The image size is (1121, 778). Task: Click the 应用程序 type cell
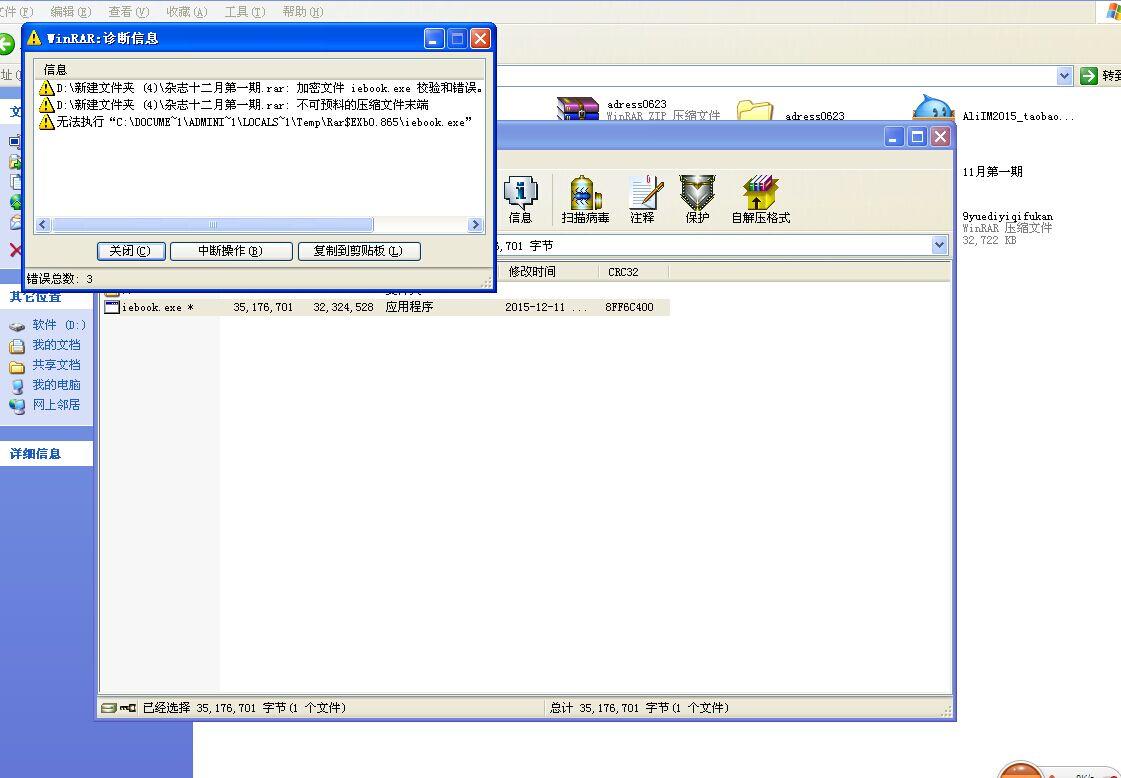point(410,307)
